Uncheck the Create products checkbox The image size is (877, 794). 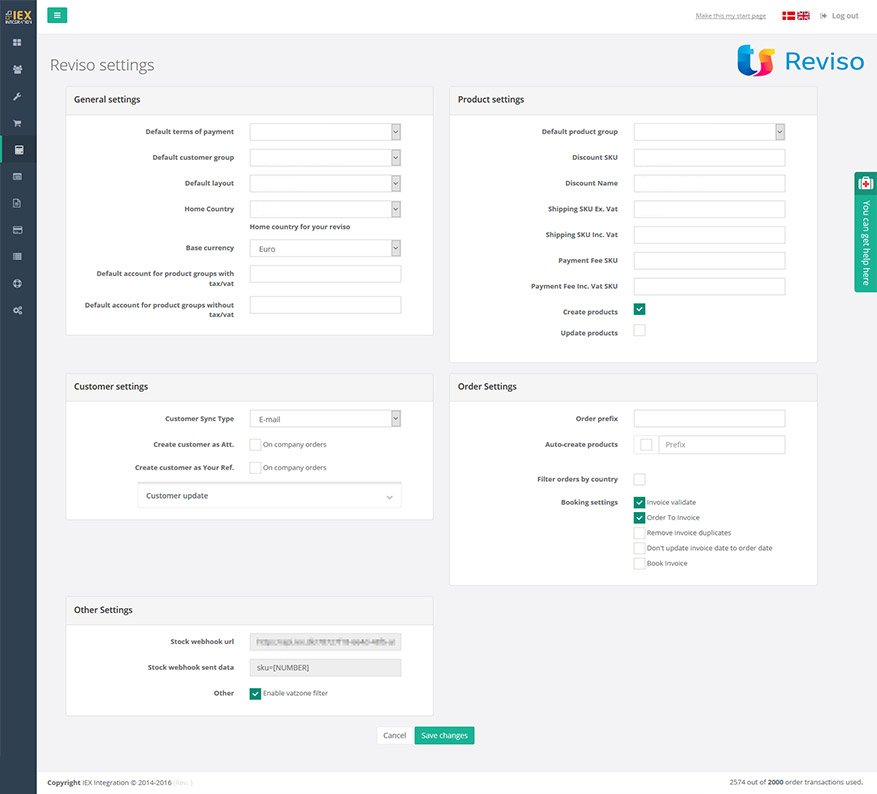pyautogui.click(x=639, y=310)
